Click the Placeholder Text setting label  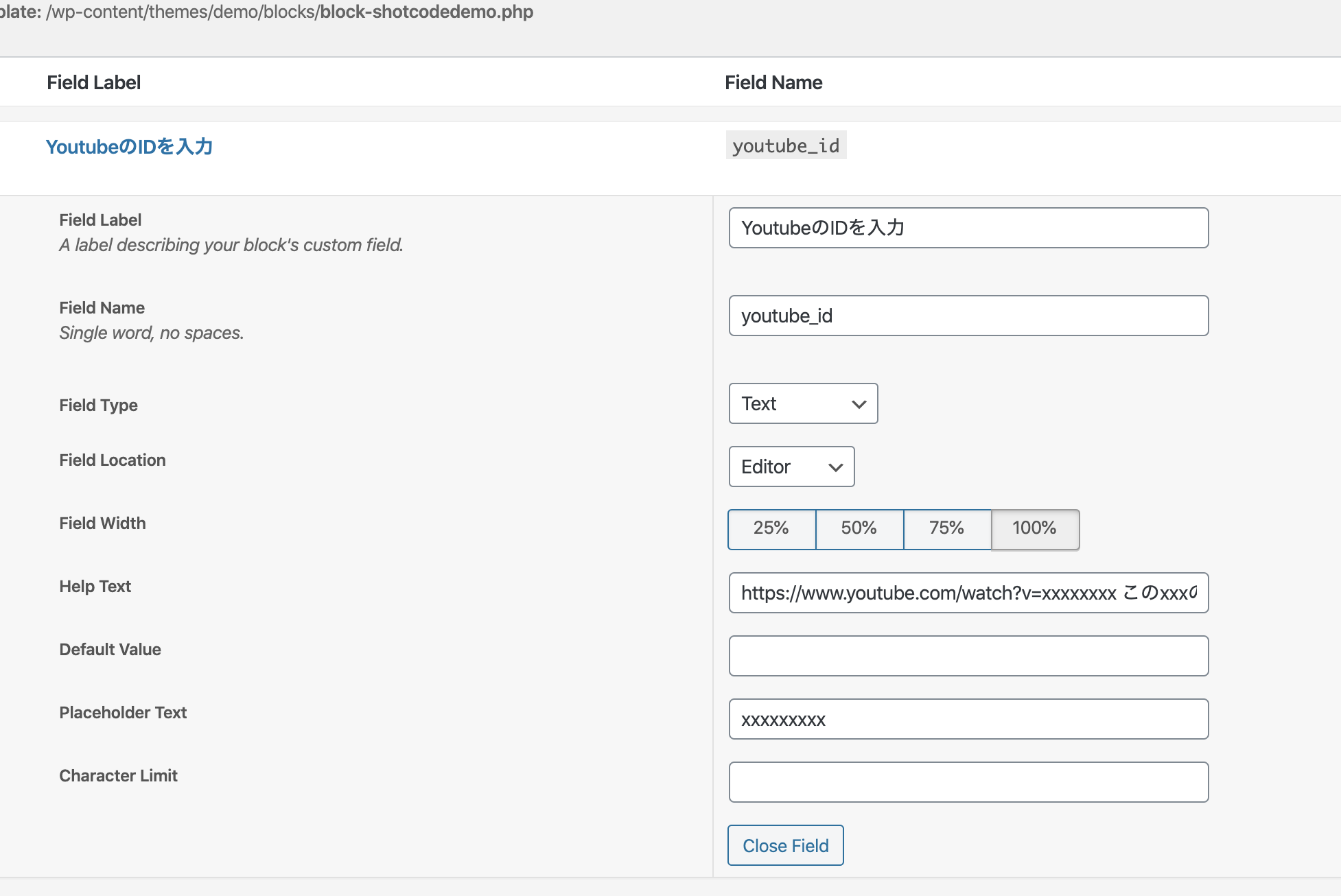pyautogui.click(x=123, y=713)
